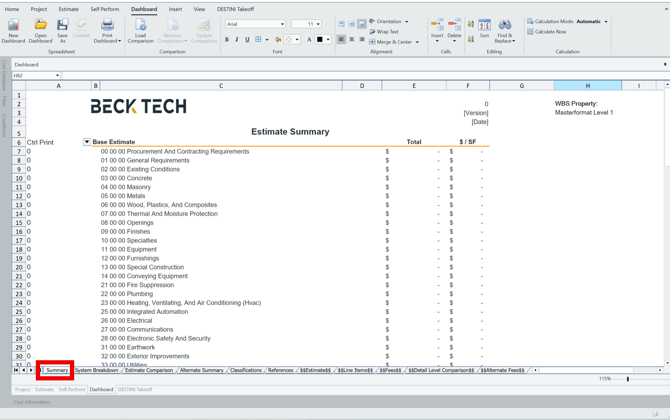Click the black font color swatch
Image resolution: width=670 pixels, height=420 pixels.
click(320, 41)
